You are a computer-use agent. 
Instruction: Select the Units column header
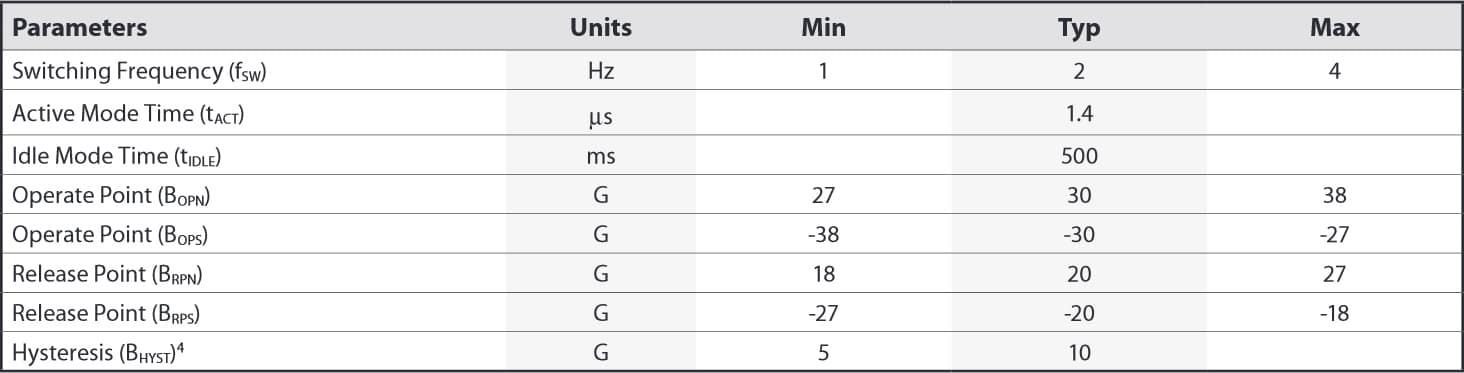click(601, 28)
